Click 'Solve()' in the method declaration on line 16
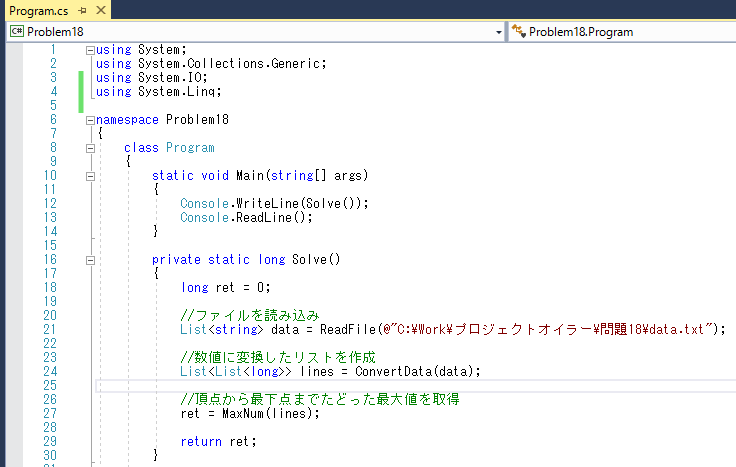This screenshot has height=467, width=736. 316,260
